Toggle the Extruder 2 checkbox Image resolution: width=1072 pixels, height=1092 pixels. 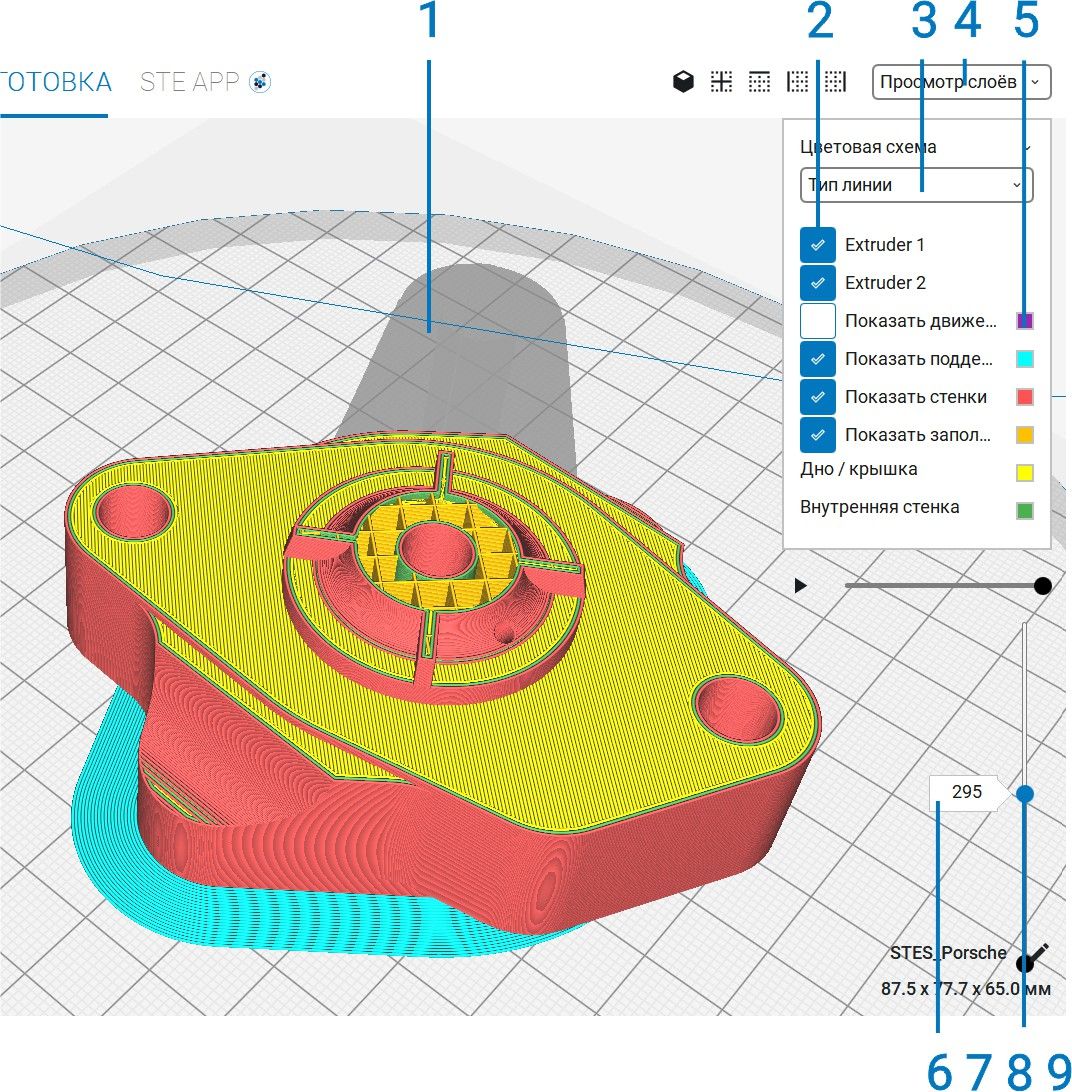(818, 283)
